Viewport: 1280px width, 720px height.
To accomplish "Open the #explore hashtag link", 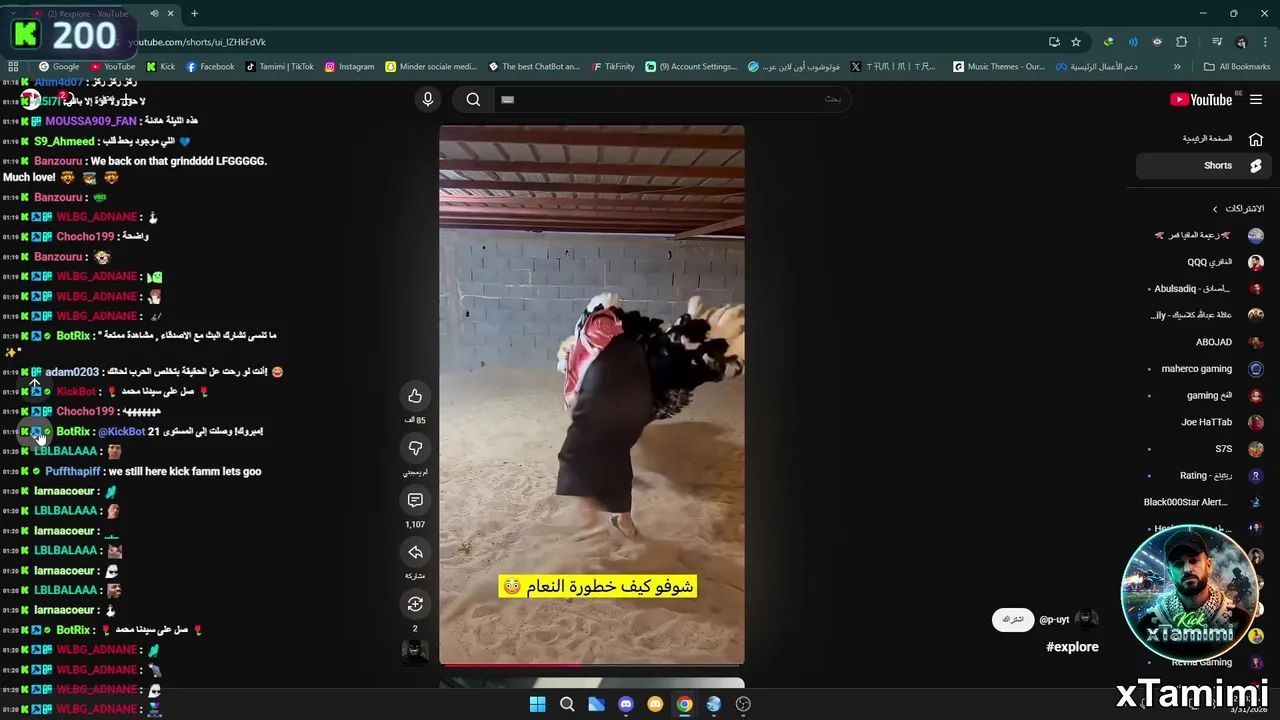I will click(1072, 647).
